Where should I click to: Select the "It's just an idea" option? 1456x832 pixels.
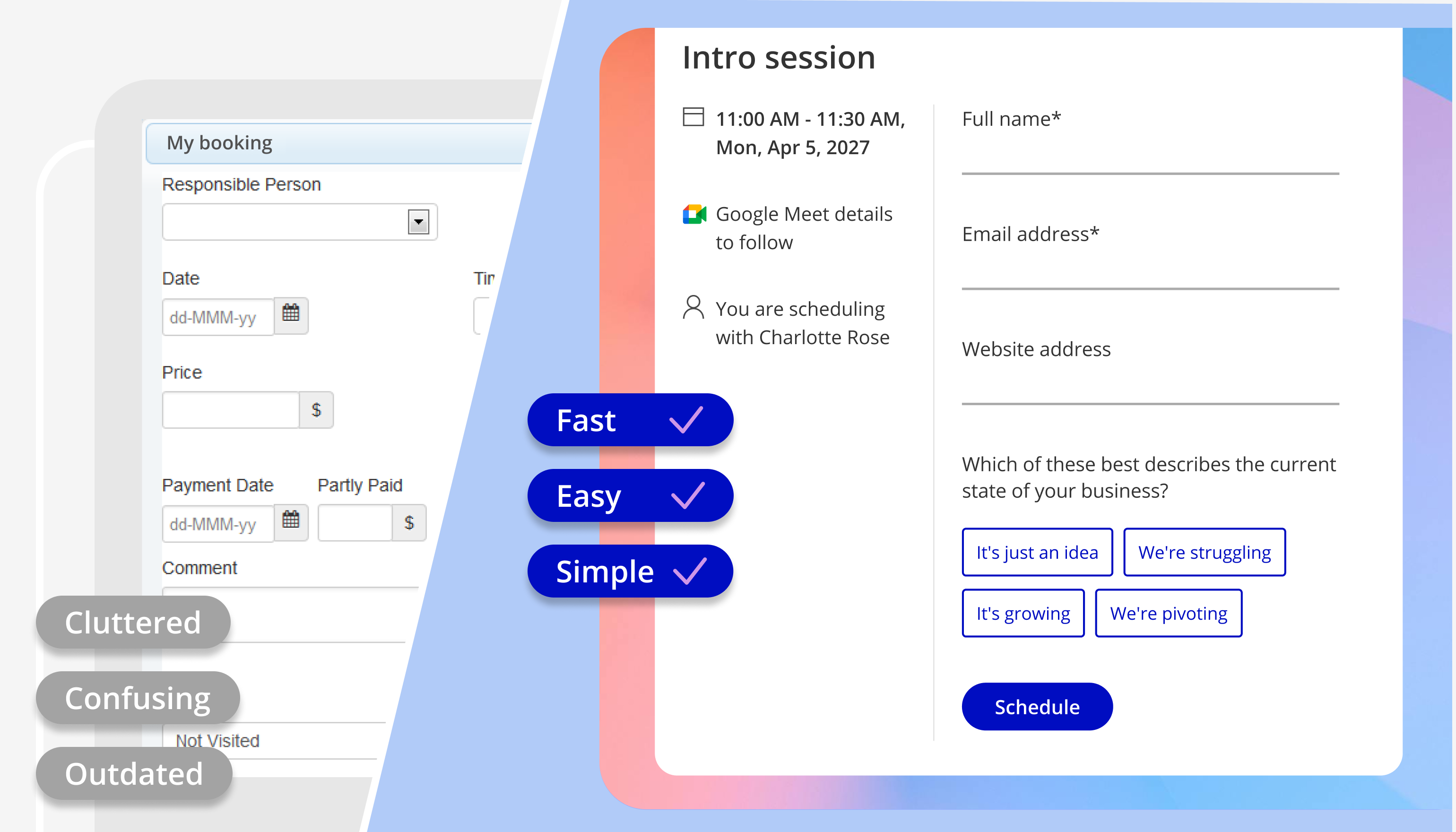(1037, 552)
